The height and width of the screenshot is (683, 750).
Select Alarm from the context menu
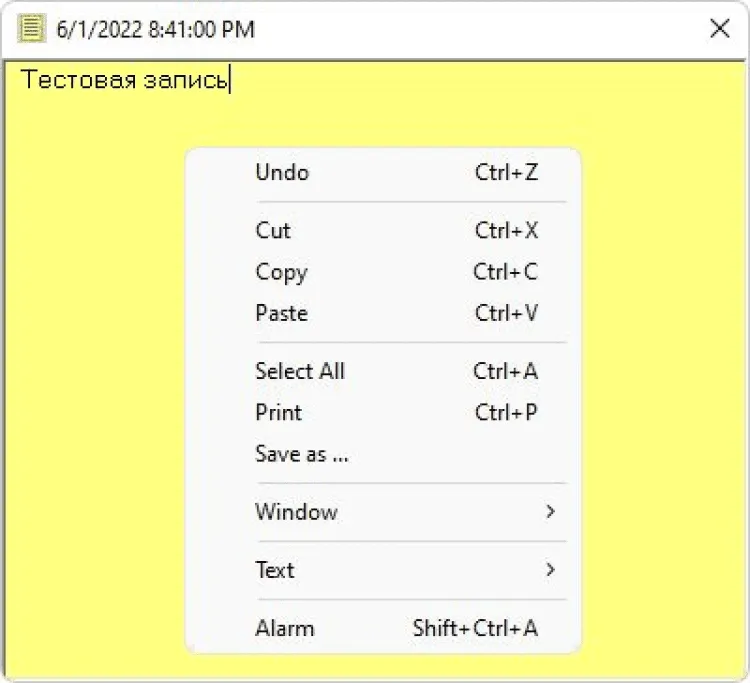tap(284, 628)
